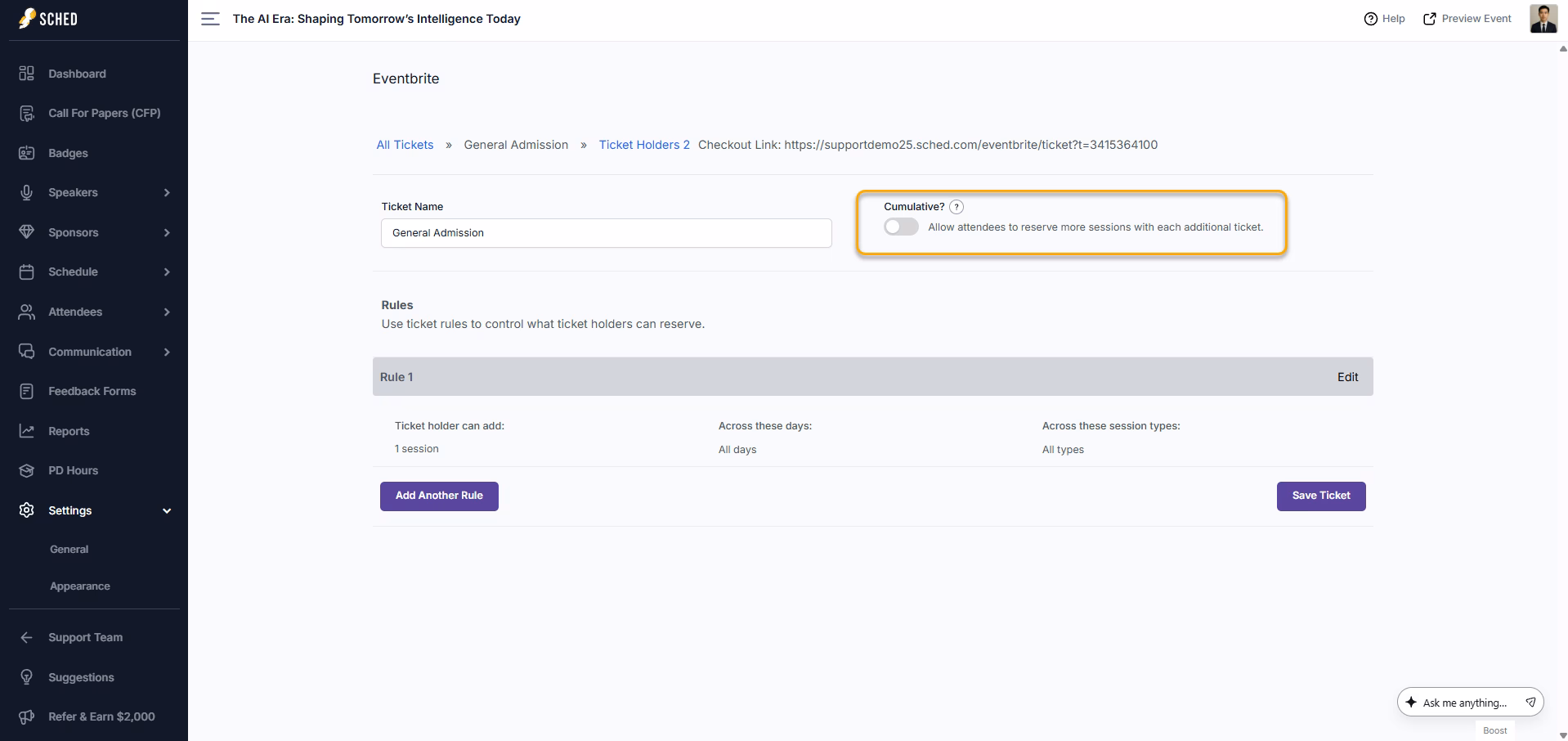The width and height of the screenshot is (1568, 741).
Task: Open the Badges icon in sidebar
Action: pos(26,153)
